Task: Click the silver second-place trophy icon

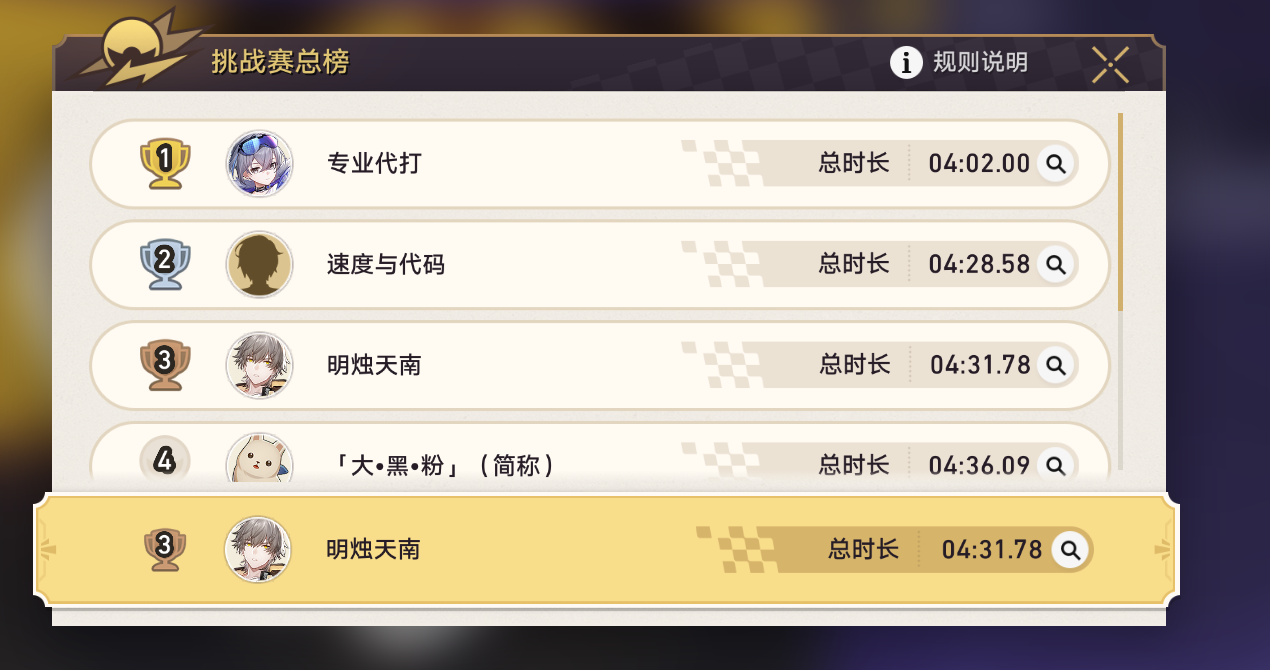Action: tap(165, 264)
